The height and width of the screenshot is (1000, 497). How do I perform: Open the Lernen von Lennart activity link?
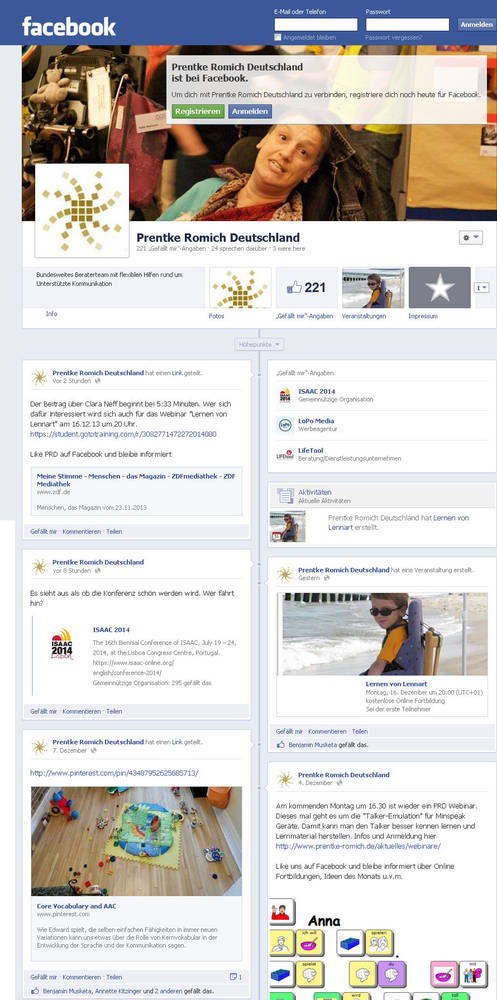click(399, 523)
